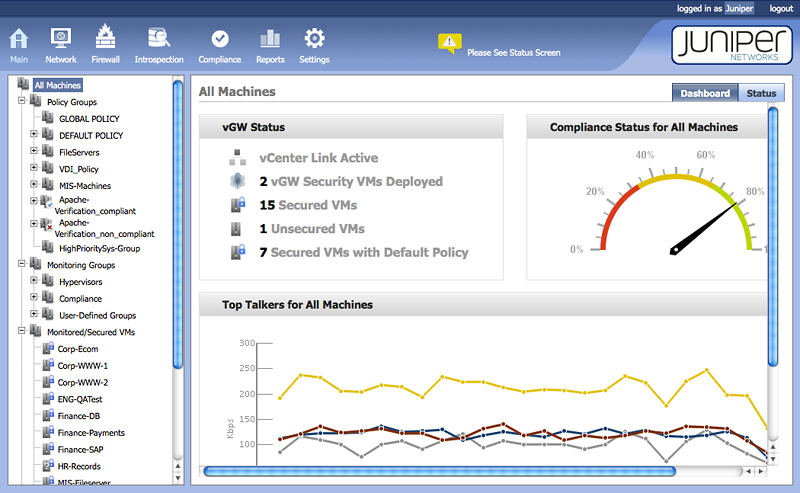The height and width of the screenshot is (493, 800).
Task: Collapse the Monitored/Secured VMs node
Action: (22, 330)
